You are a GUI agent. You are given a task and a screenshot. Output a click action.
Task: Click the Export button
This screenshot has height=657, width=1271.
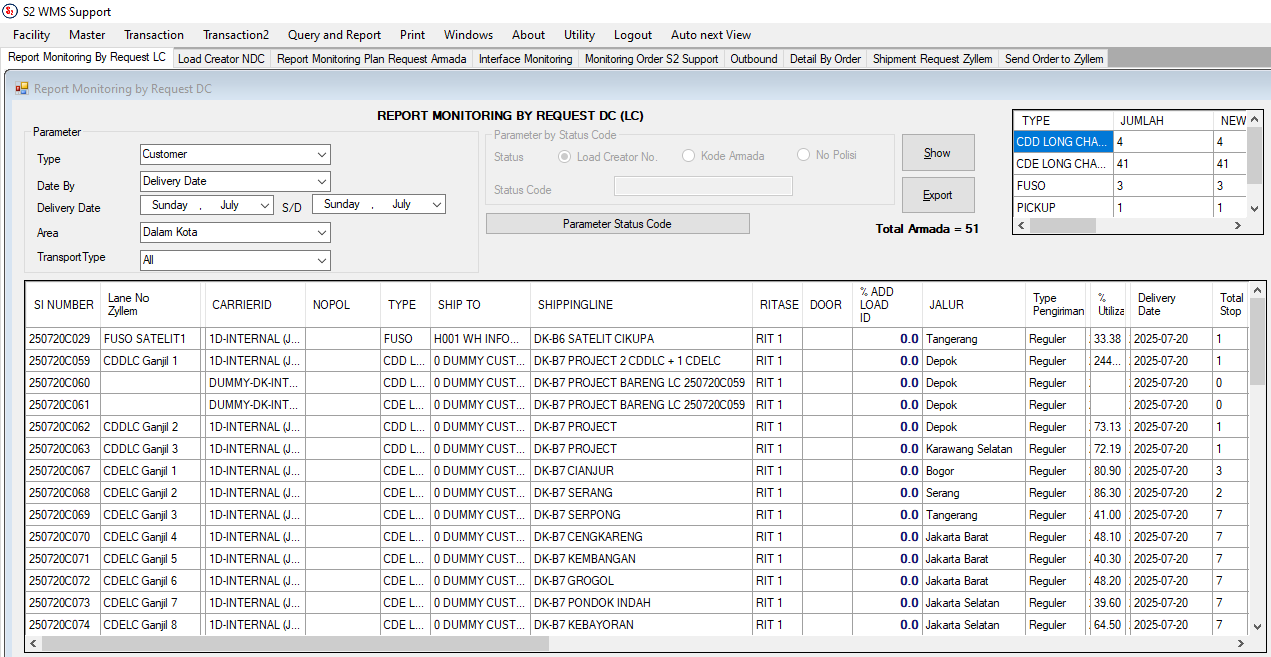[937, 195]
